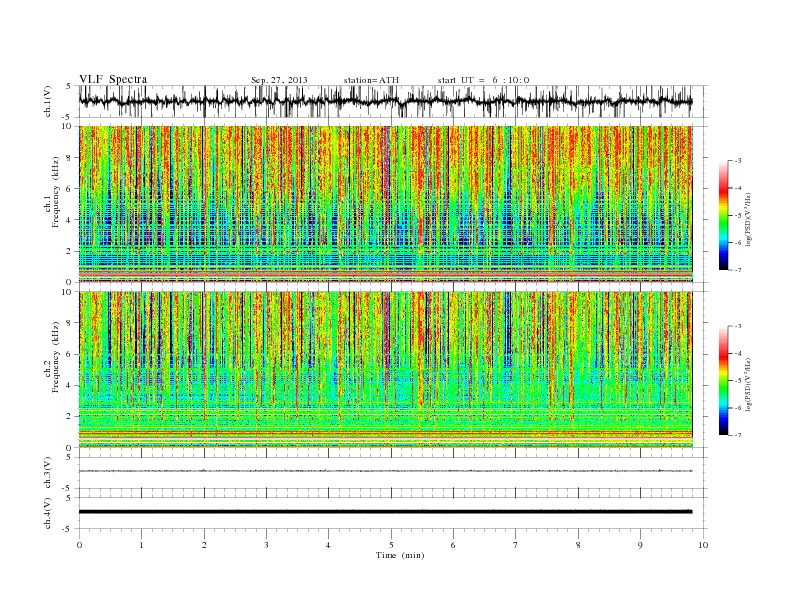Click the time axis tick label "7"
This screenshot has width=792, height=612.
click(x=516, y=545)
